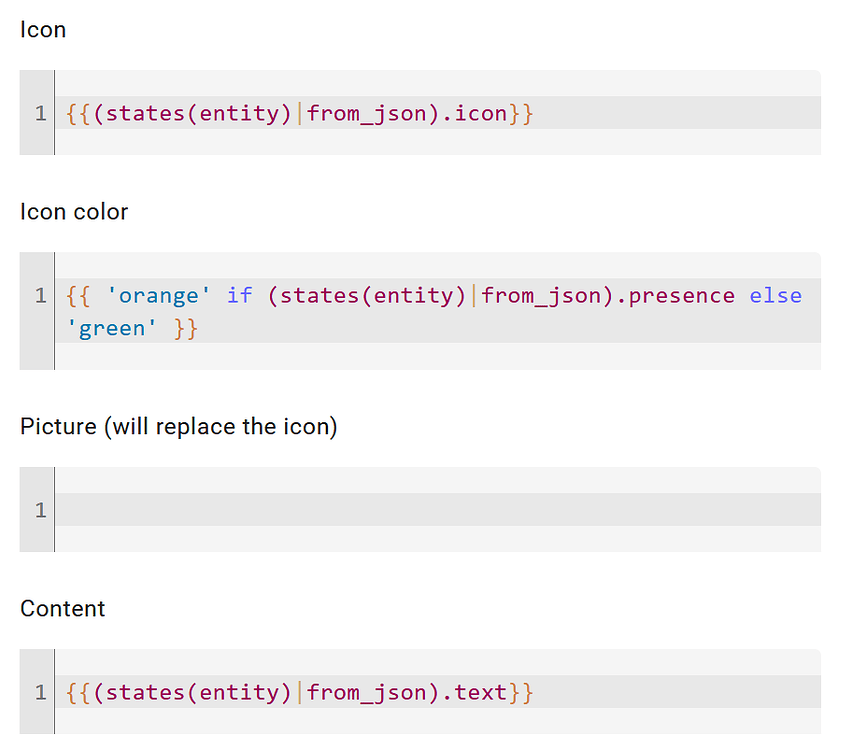853x750 pixels.
Task: Click line number 1 of Content editor
Action: point(40,692)
